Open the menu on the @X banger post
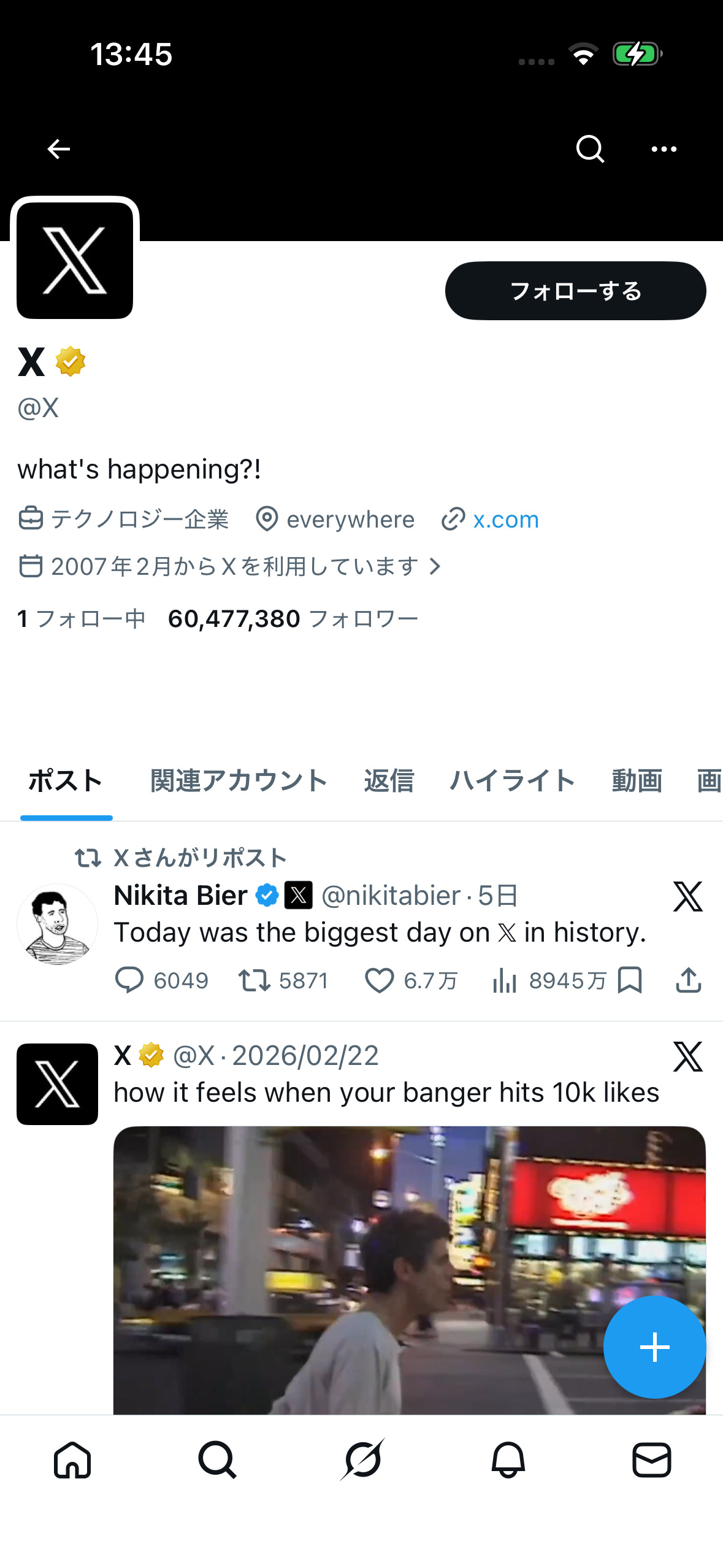The image size is (723, 1568). click(687, 1056)
